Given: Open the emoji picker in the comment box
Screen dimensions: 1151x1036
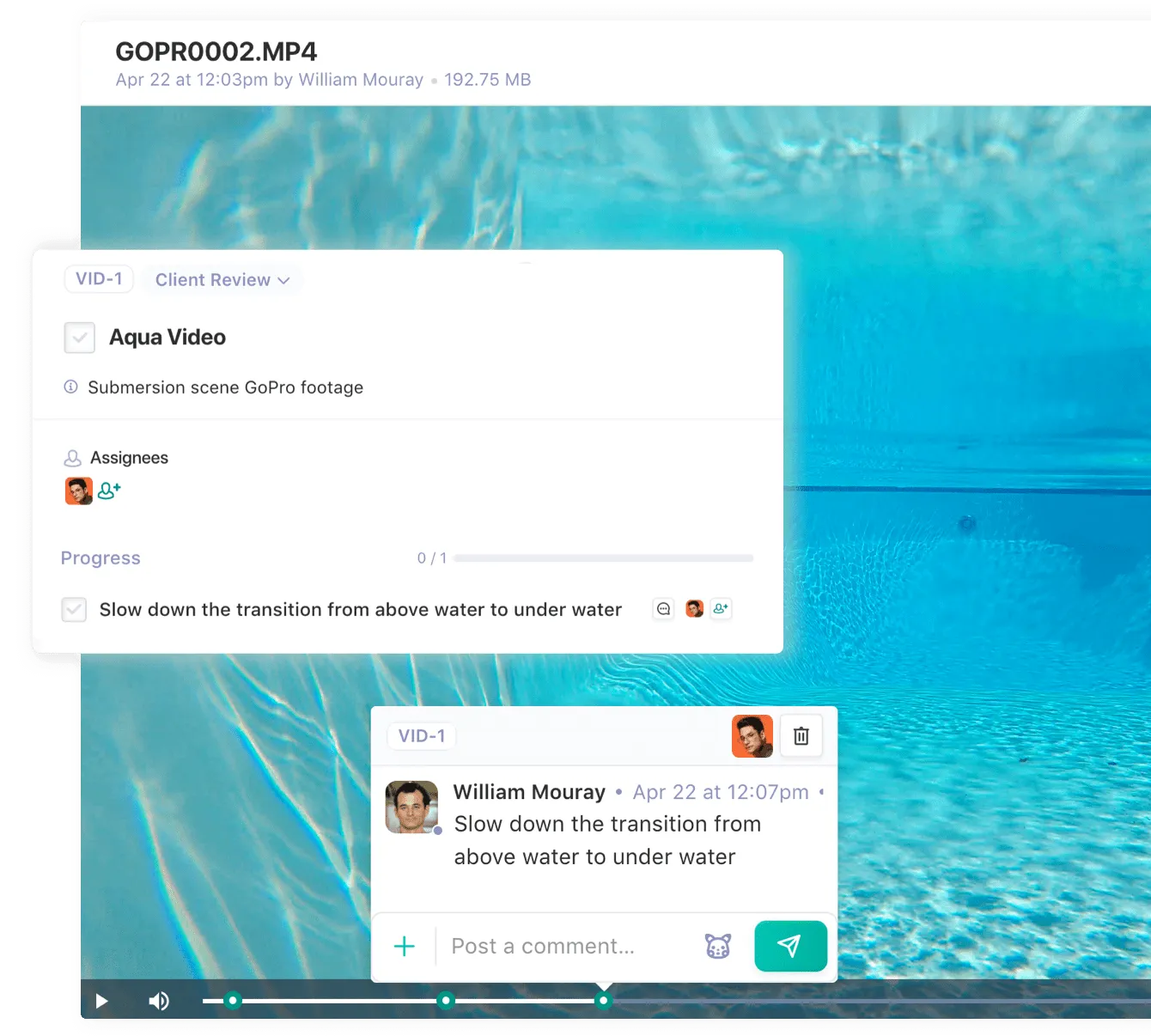Looking at the screenshot, I should (717, 946).
